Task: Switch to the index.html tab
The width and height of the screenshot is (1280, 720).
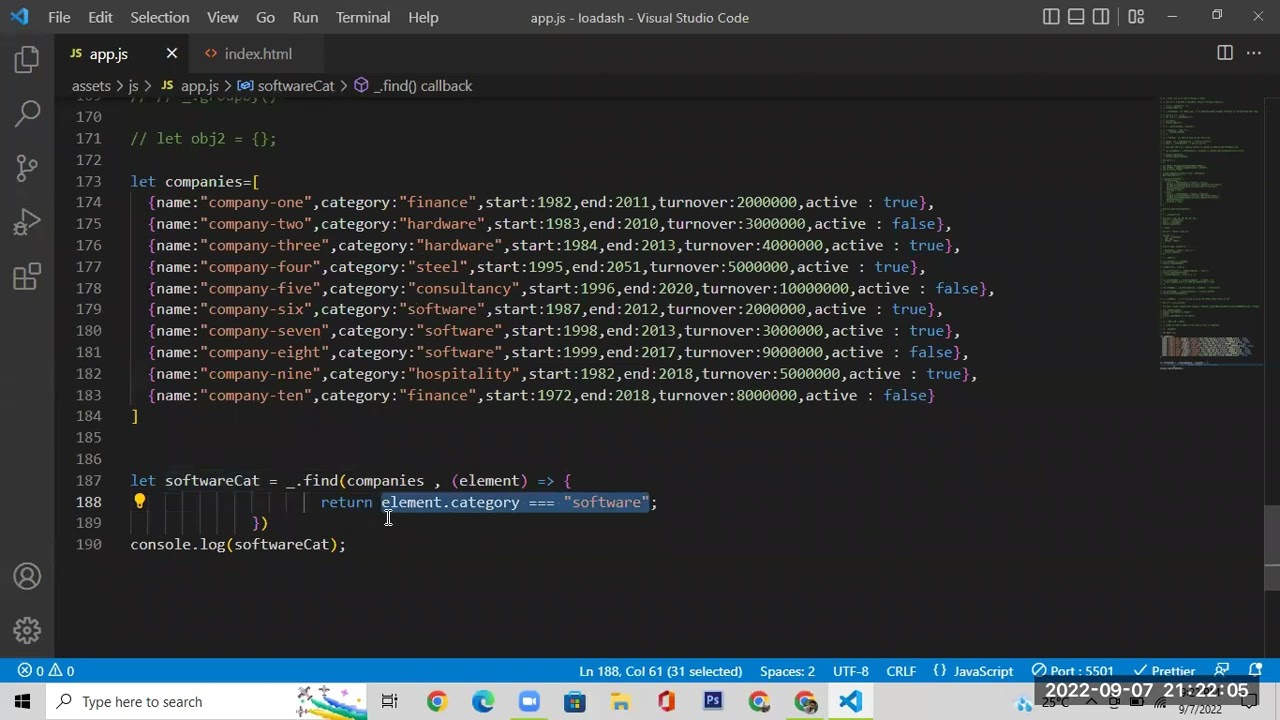Action: pos(257,54)
